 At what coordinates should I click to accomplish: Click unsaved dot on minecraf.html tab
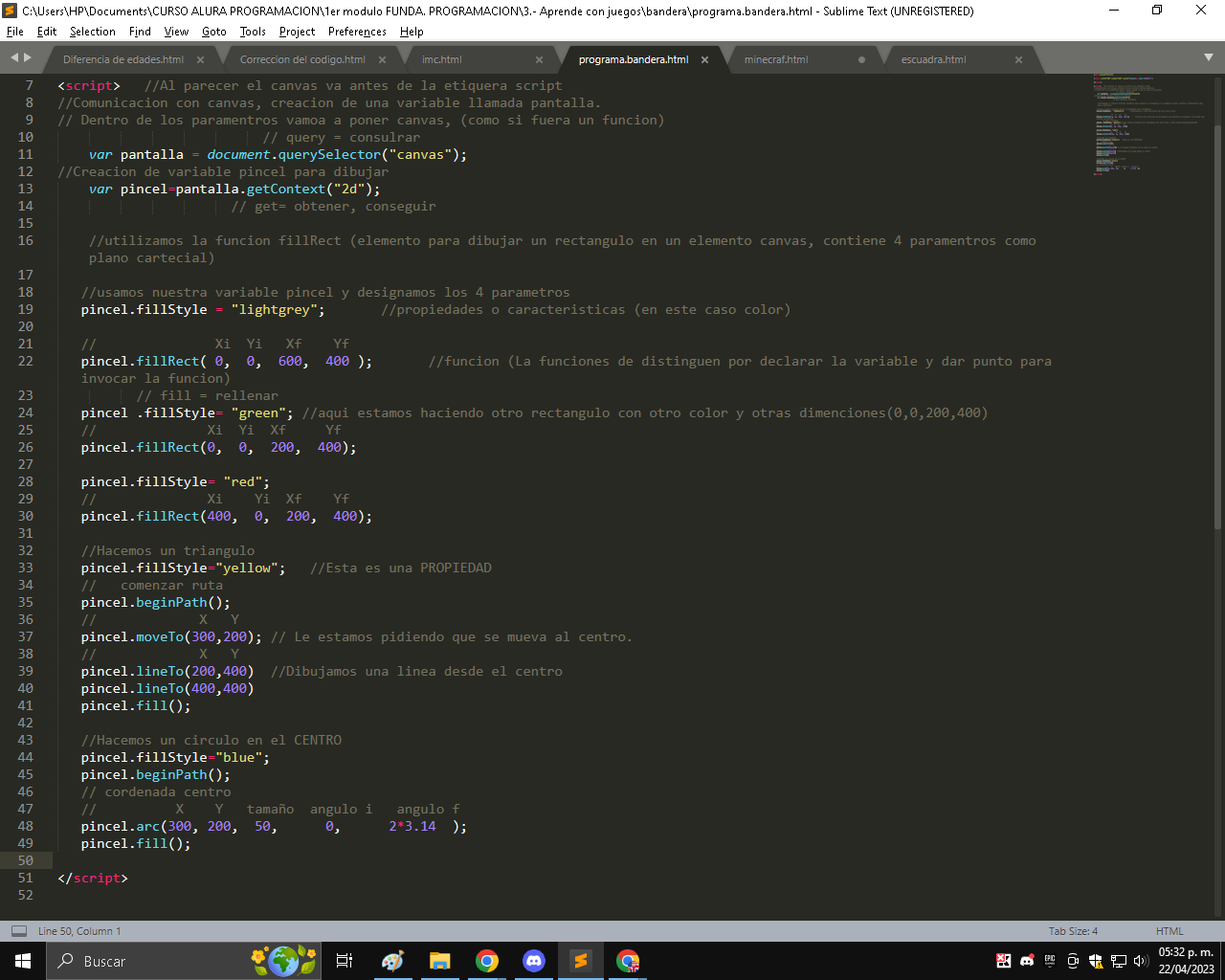[x=861, y=59]
